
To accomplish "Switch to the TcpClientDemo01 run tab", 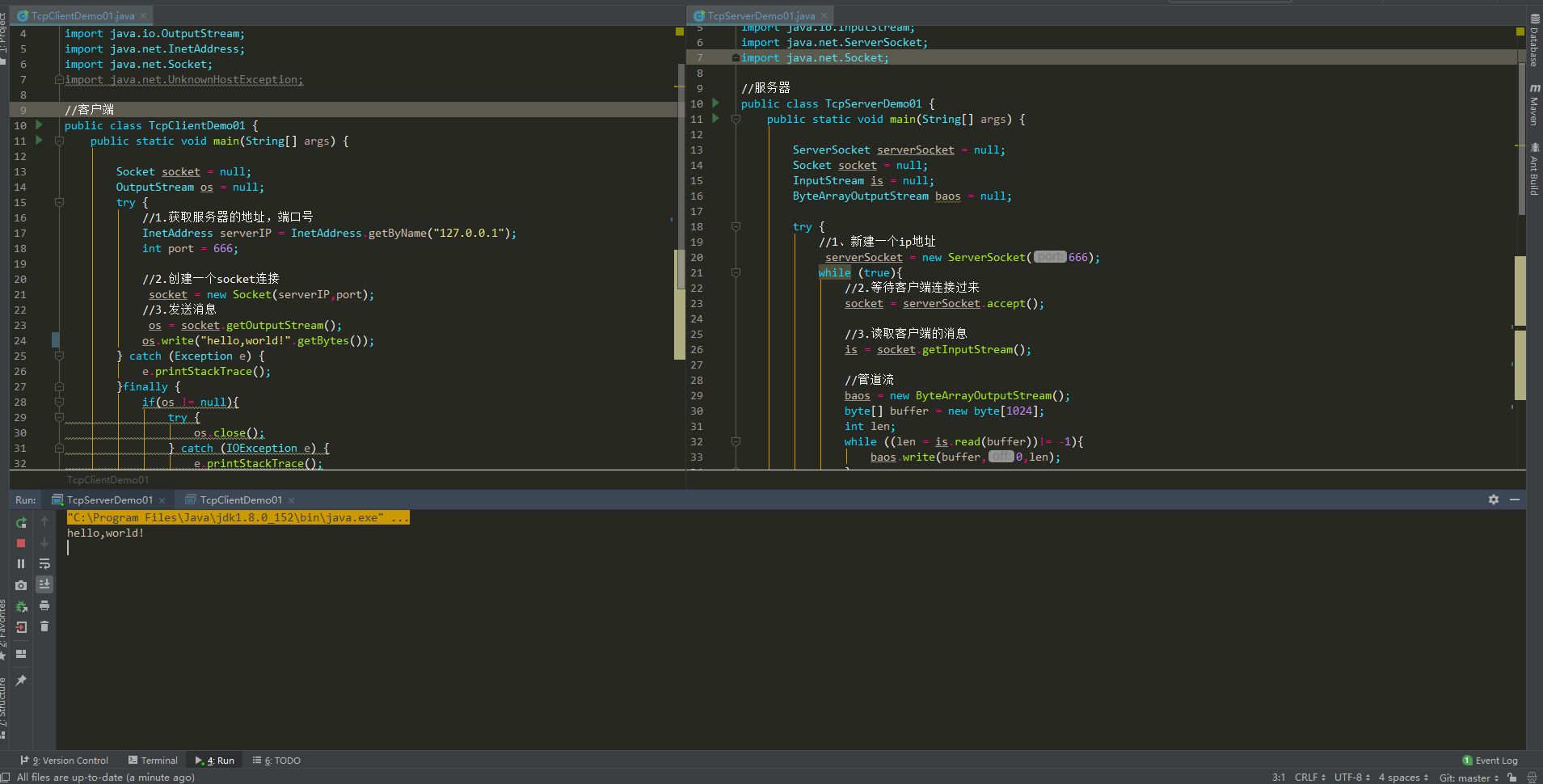I will click(240, 500).
